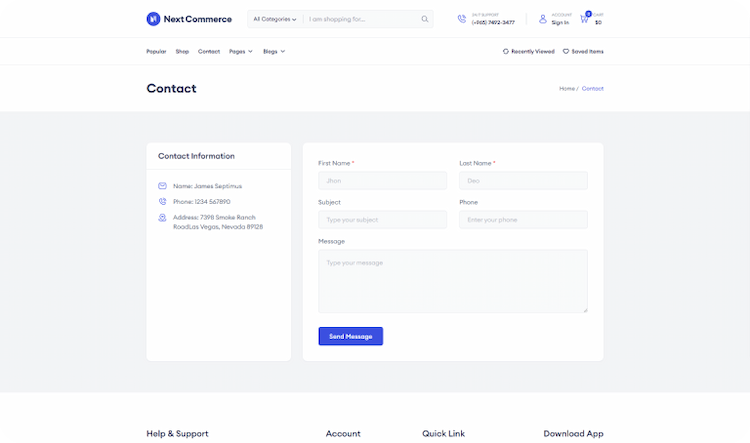This screenshot has width=750, height=443.
Task: Click the account user icon
Action: (543, 19)
